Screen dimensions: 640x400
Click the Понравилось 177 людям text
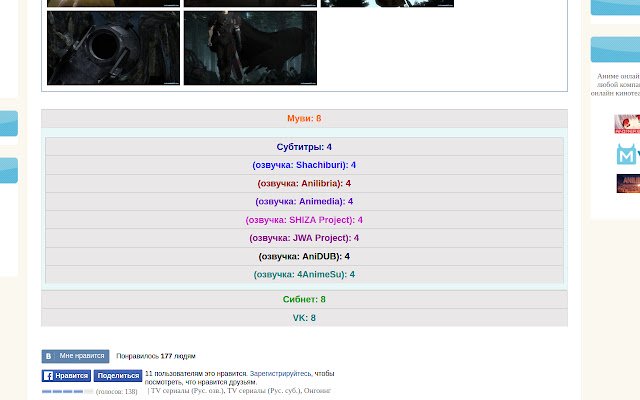coord(156,356)
